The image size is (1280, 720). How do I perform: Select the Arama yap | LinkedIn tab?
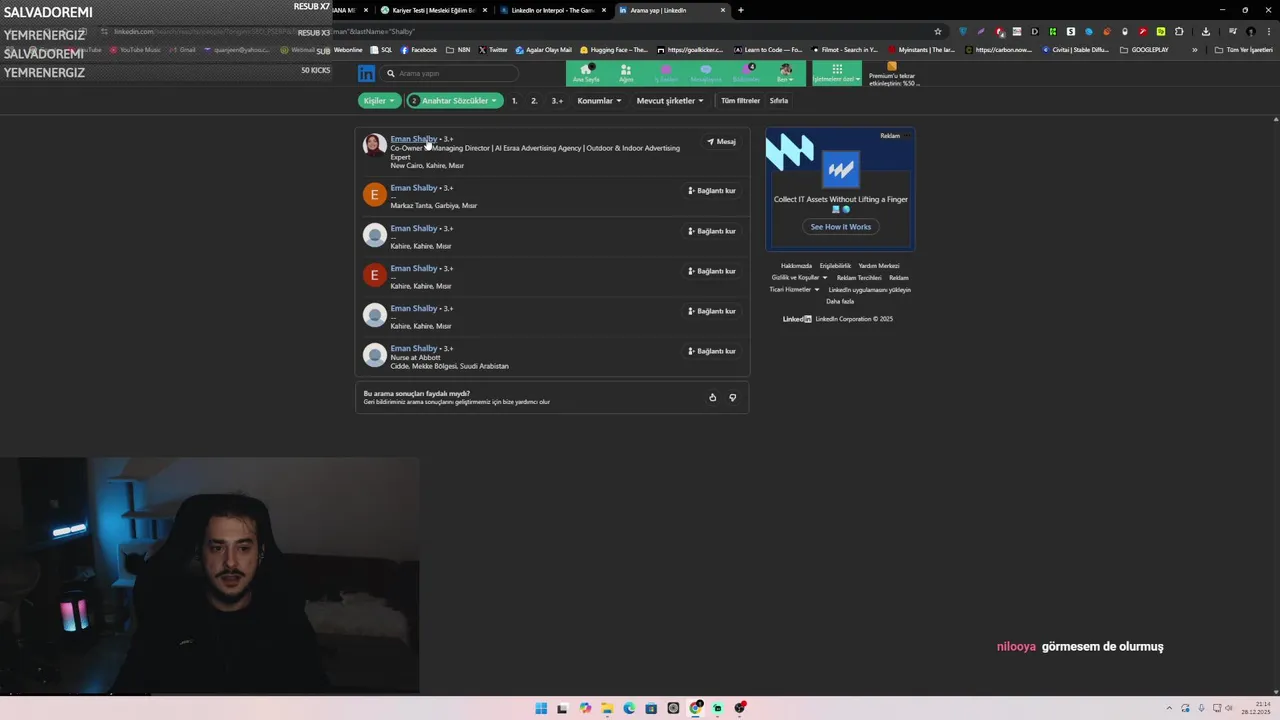pos(671,10)
